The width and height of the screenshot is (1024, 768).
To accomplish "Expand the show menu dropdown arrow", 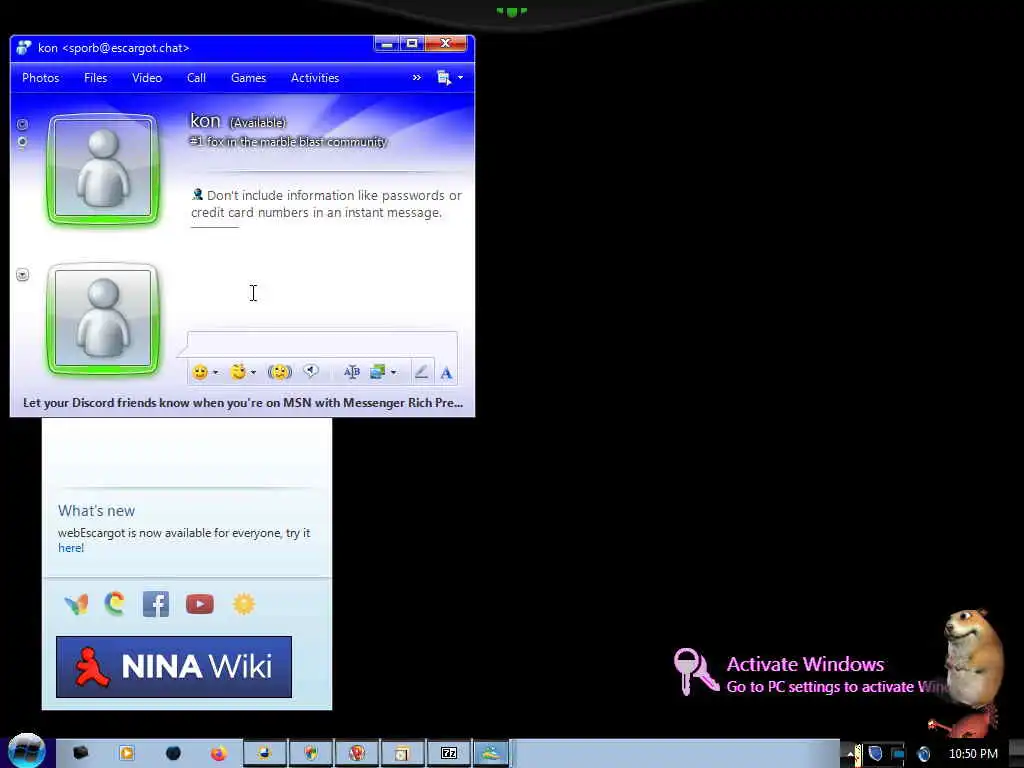I will coord(460,78).
